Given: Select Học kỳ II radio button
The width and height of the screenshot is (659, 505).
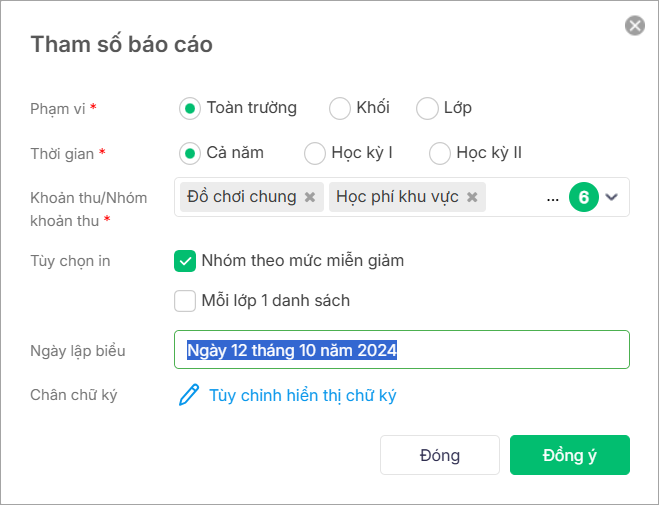Looking at the screenshot, I should (440, 153).
